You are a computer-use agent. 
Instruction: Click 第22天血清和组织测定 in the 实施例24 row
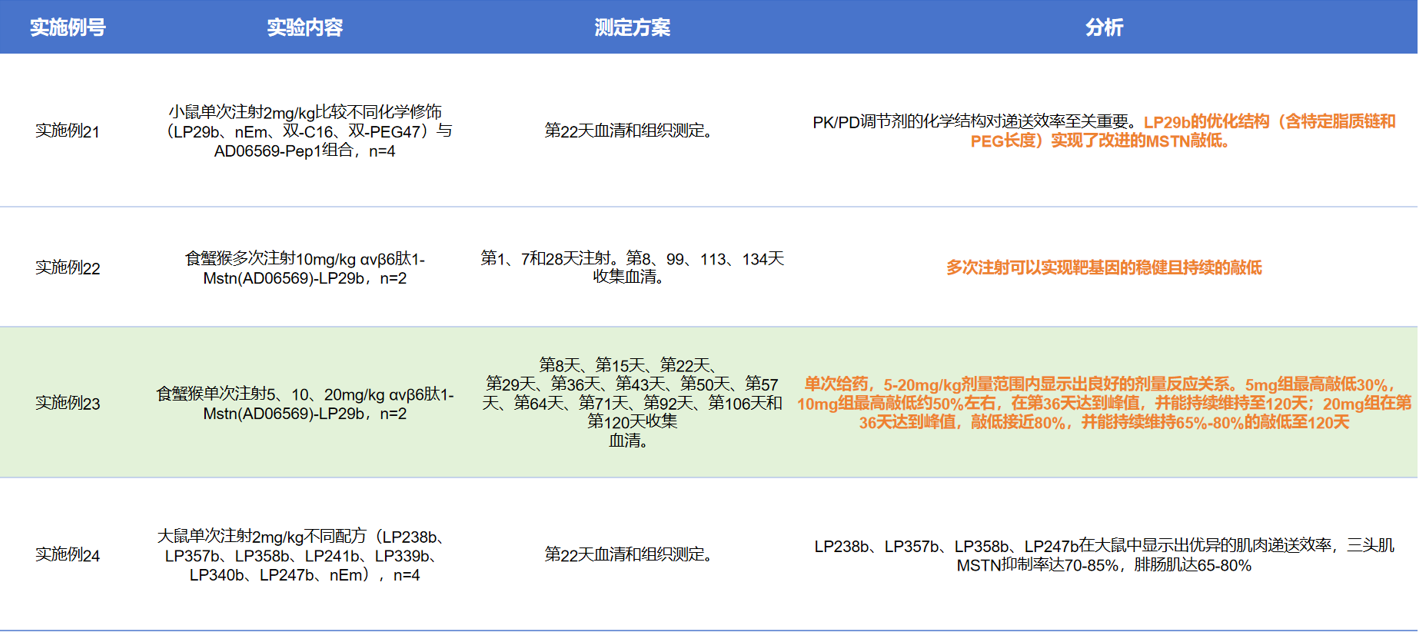[x=632, y=554]
